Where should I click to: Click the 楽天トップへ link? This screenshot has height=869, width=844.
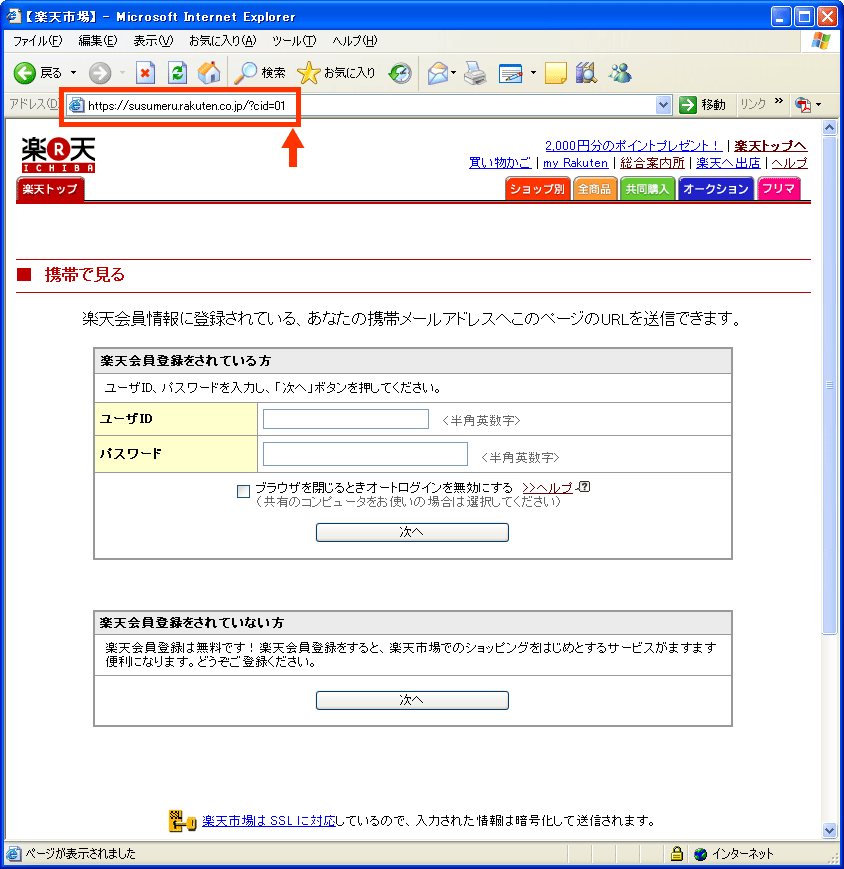pos(770,146)
